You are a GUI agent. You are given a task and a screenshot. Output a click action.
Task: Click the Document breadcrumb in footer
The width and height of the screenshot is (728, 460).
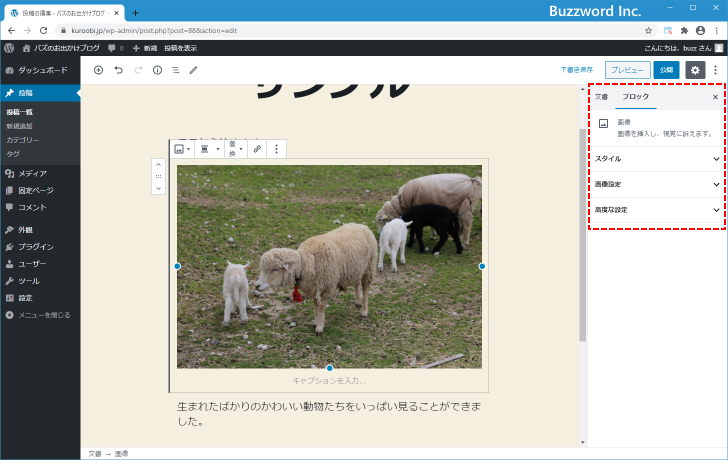(95, 454)
